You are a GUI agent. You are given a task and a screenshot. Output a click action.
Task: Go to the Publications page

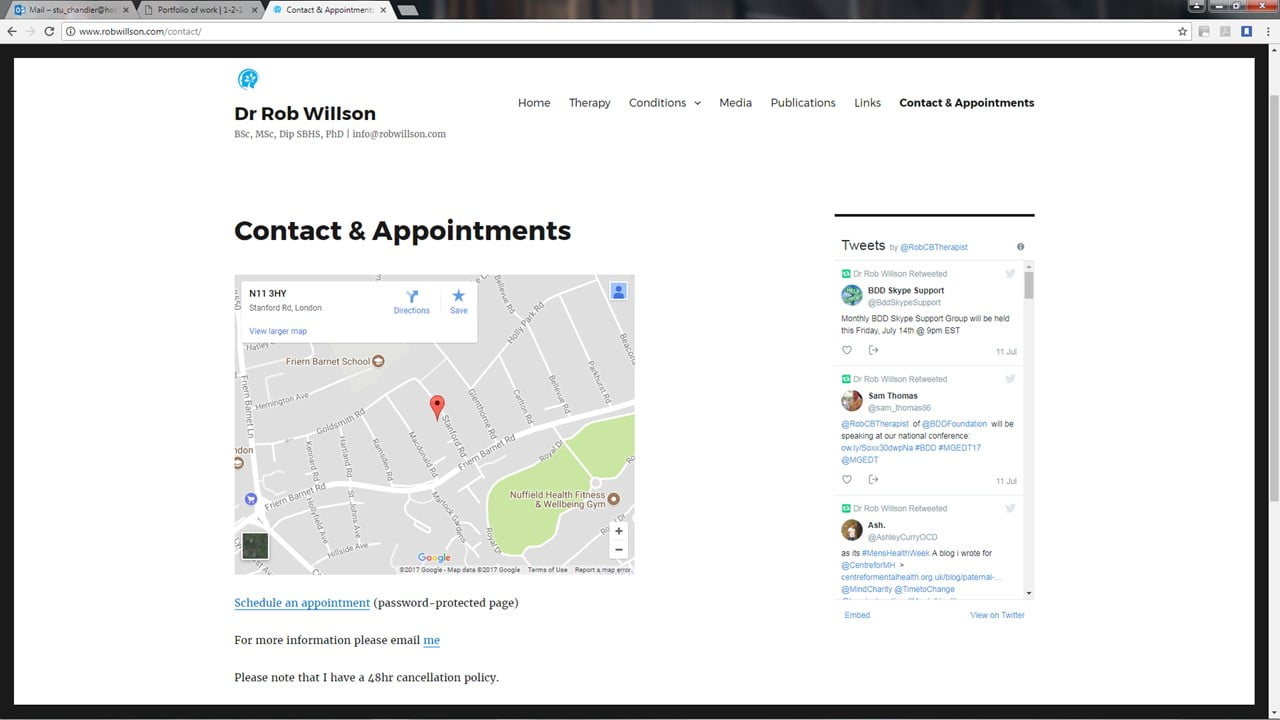pos(802,103)
